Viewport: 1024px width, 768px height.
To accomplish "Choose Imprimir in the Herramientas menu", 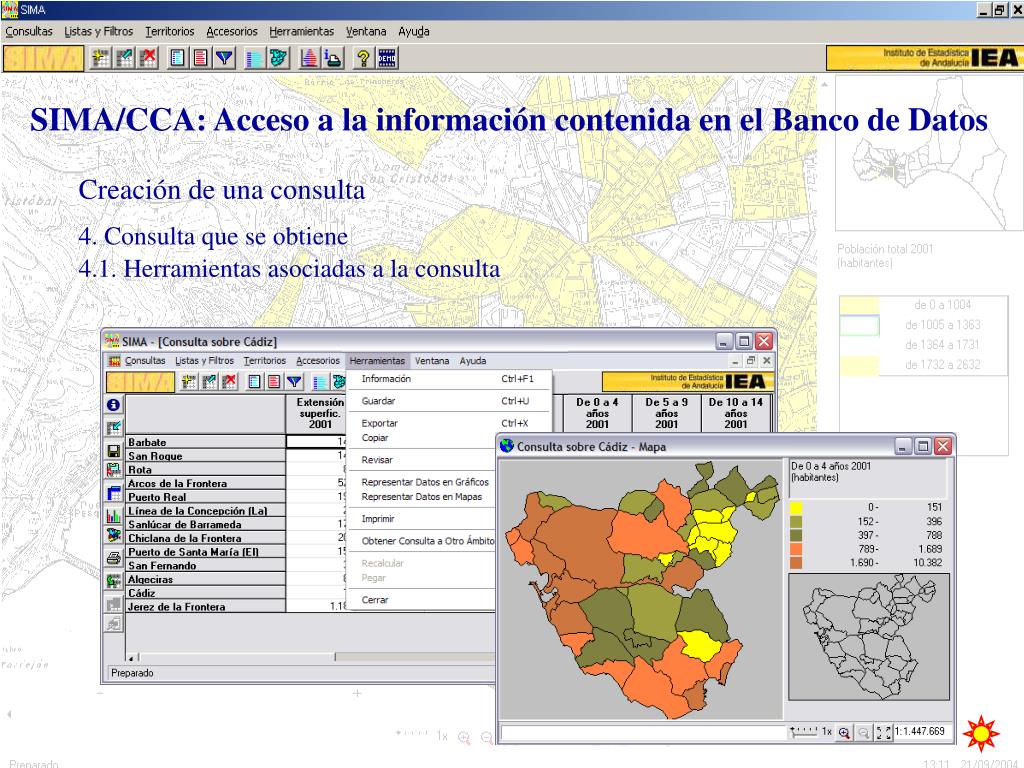I will point(422,519).
